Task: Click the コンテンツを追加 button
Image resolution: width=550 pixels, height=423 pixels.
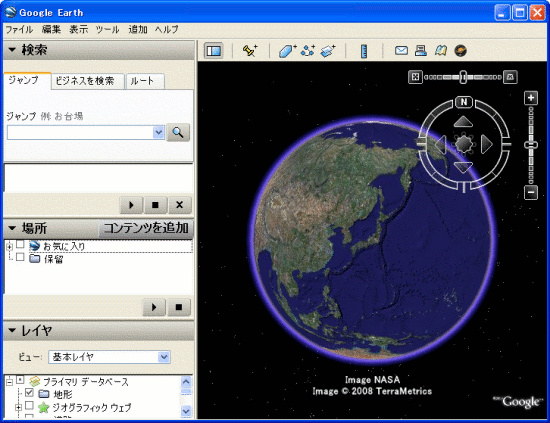Action: [146, 228]
